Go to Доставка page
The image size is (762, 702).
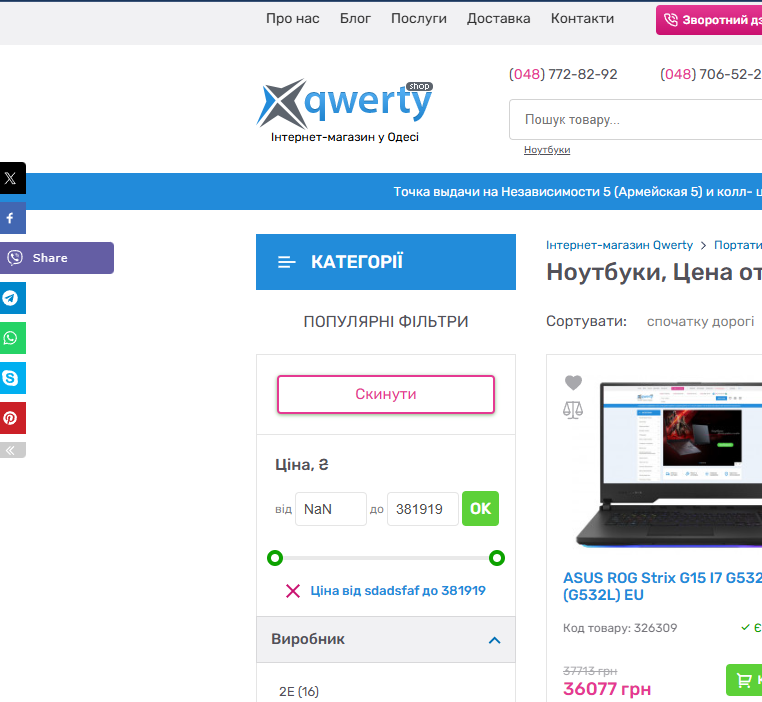[x=498, y=19]
